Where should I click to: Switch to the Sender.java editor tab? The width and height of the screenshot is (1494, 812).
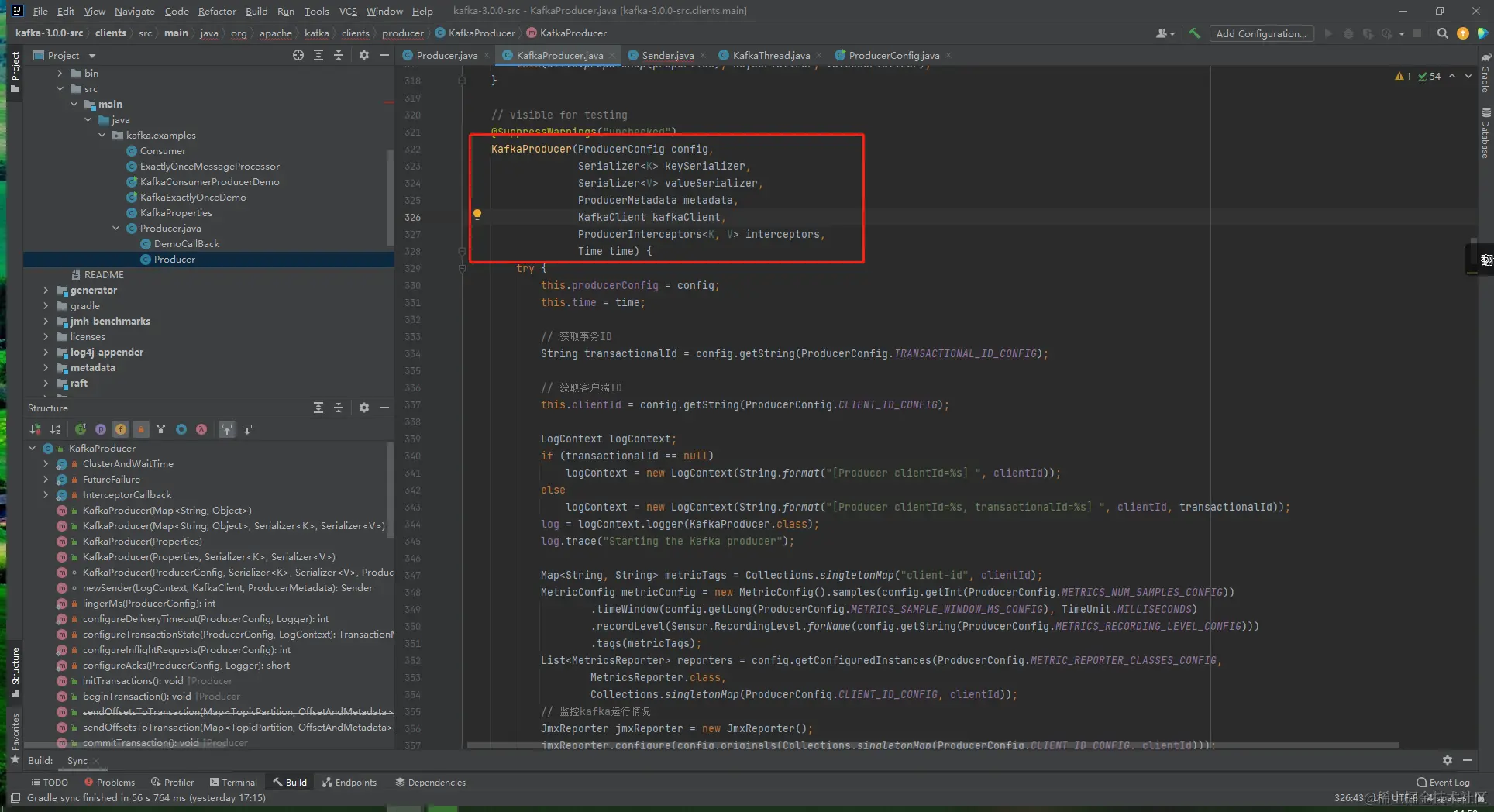667,55
